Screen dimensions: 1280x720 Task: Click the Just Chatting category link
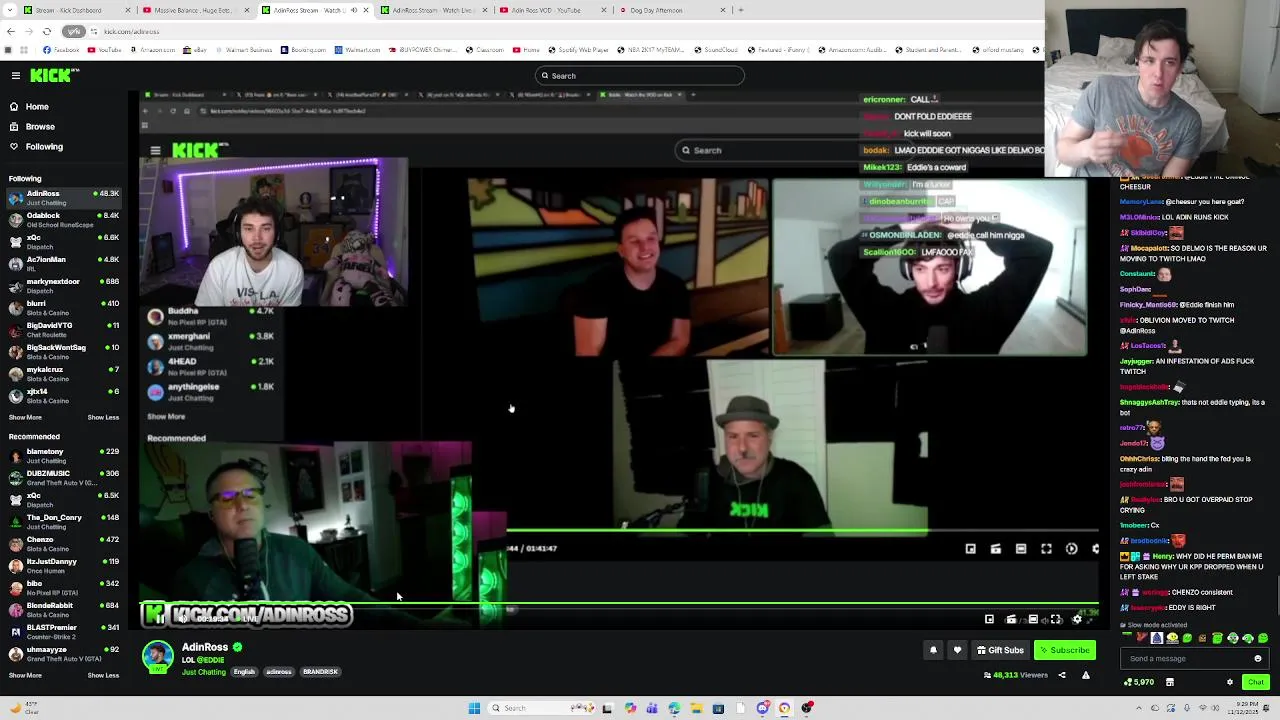[204, 672]
